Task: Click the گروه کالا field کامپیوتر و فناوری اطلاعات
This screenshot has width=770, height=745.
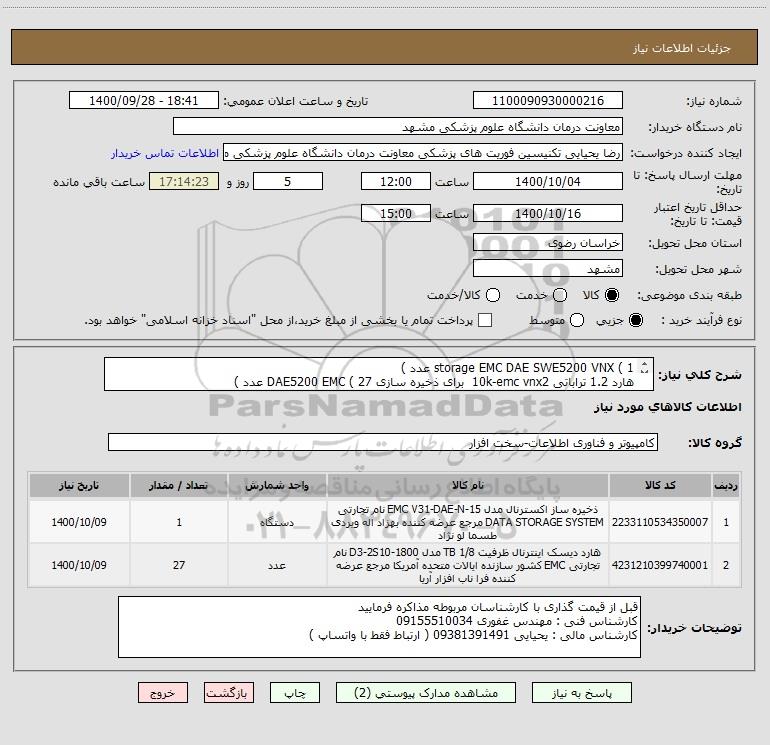Action: pos(383,442)
